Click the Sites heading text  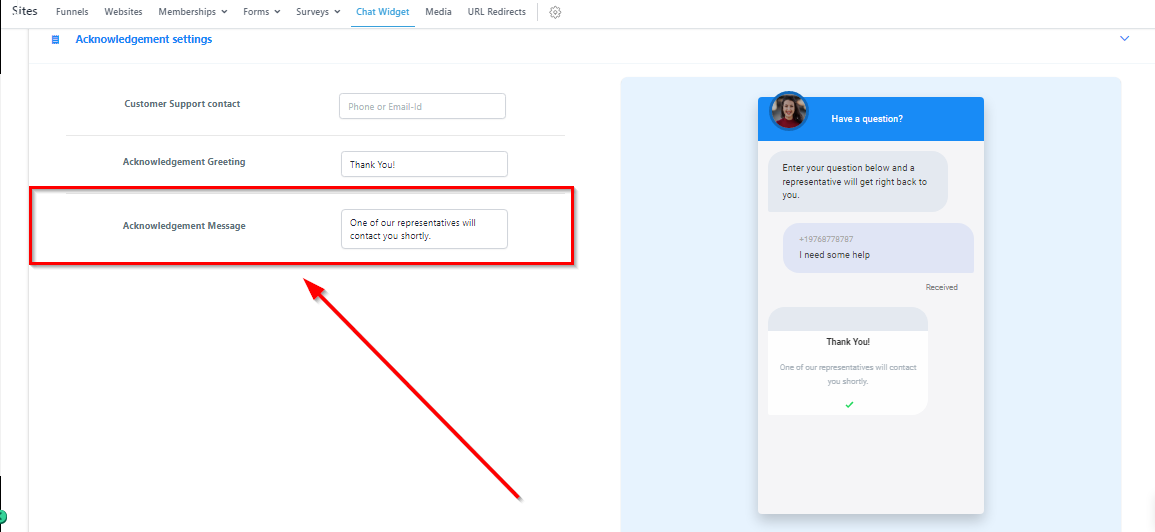tap(25, 11)
